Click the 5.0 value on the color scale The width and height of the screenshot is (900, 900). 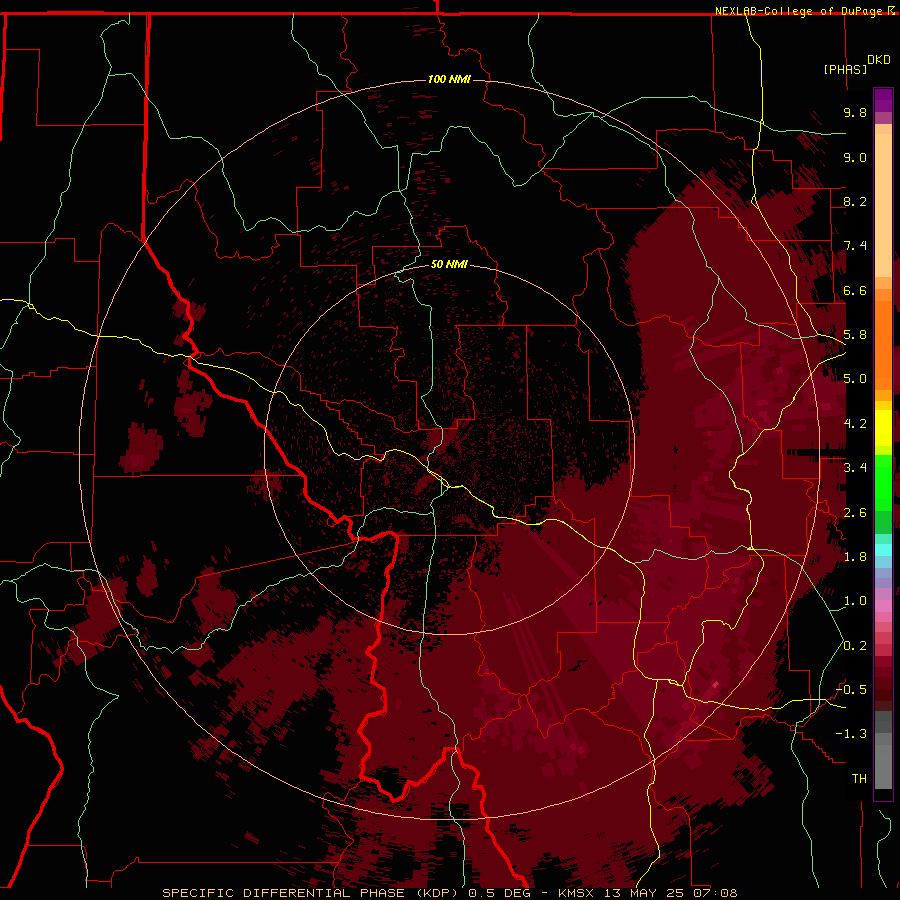(x=855, y=379)
